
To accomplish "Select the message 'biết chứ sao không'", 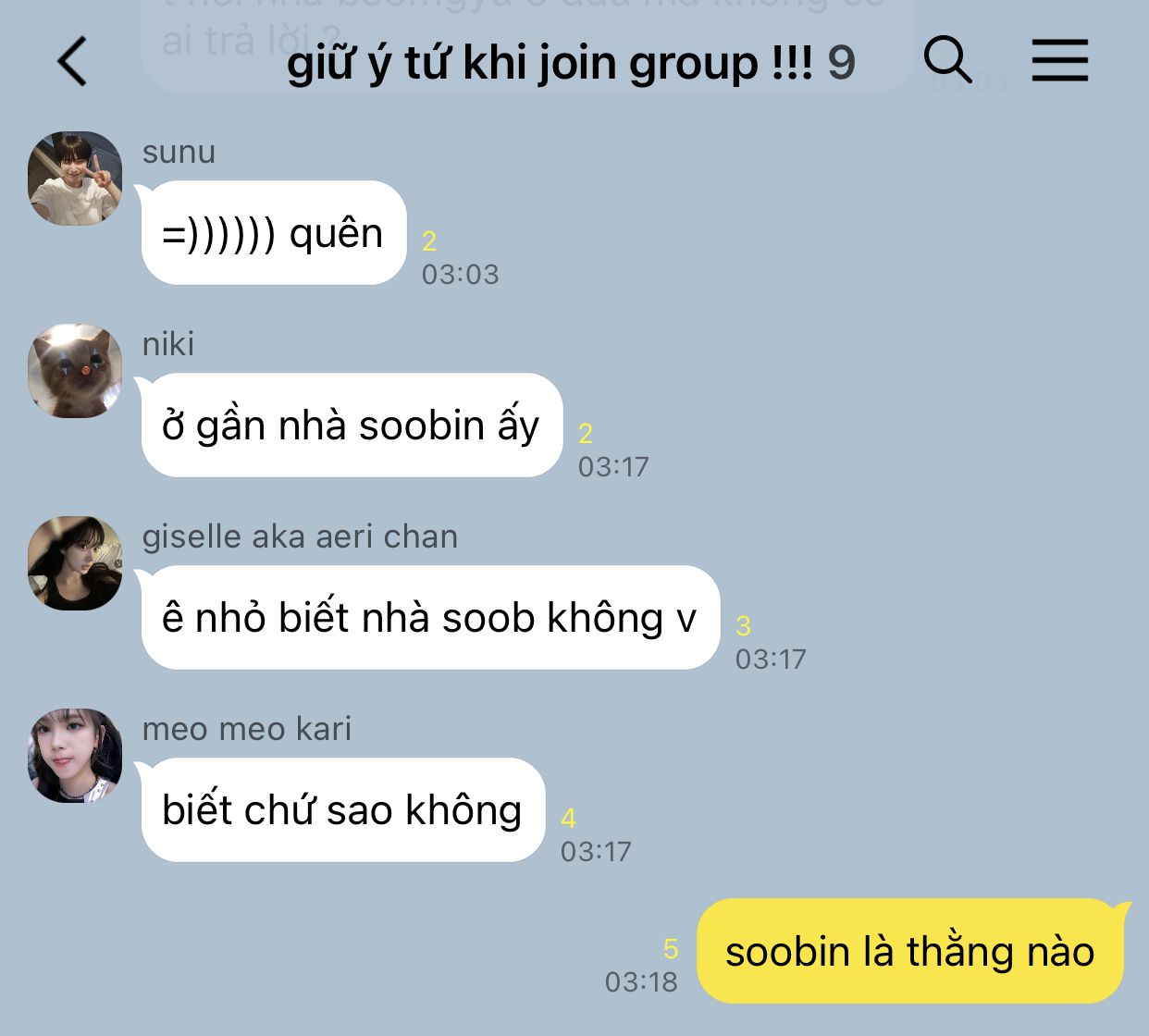I will pyautogui.click(x=343, y=810).
